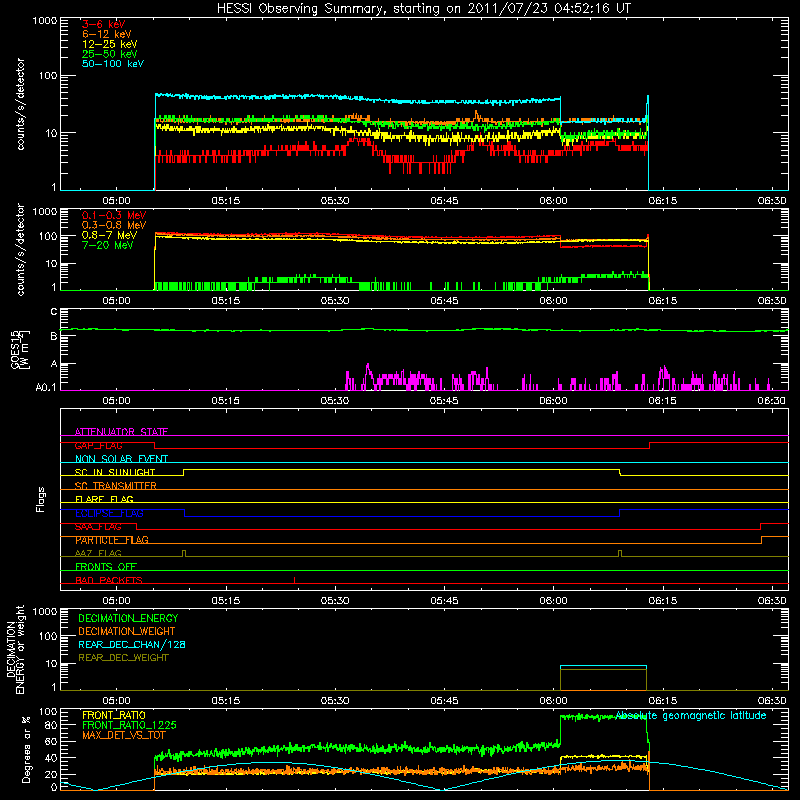Click the FLARE_FLAG label
The width and height of the screenshot is (800, 800).
[104, 499]
